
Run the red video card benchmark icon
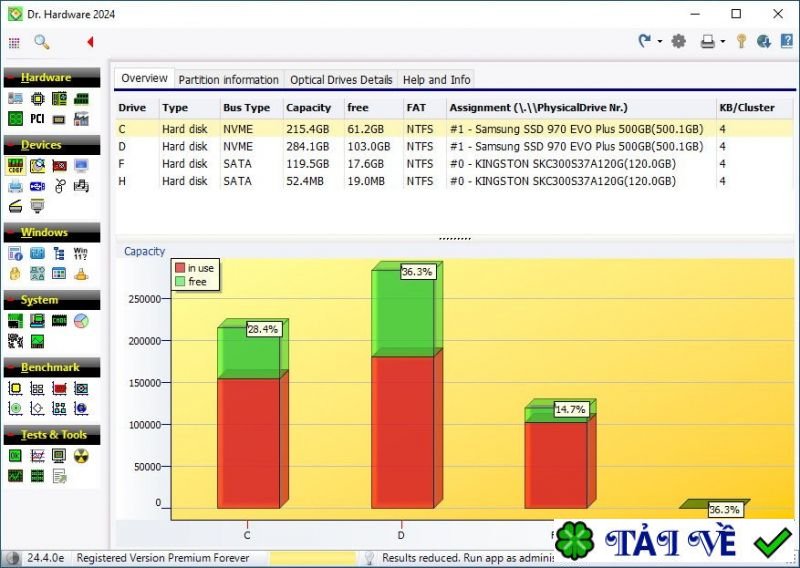[59, 388]
